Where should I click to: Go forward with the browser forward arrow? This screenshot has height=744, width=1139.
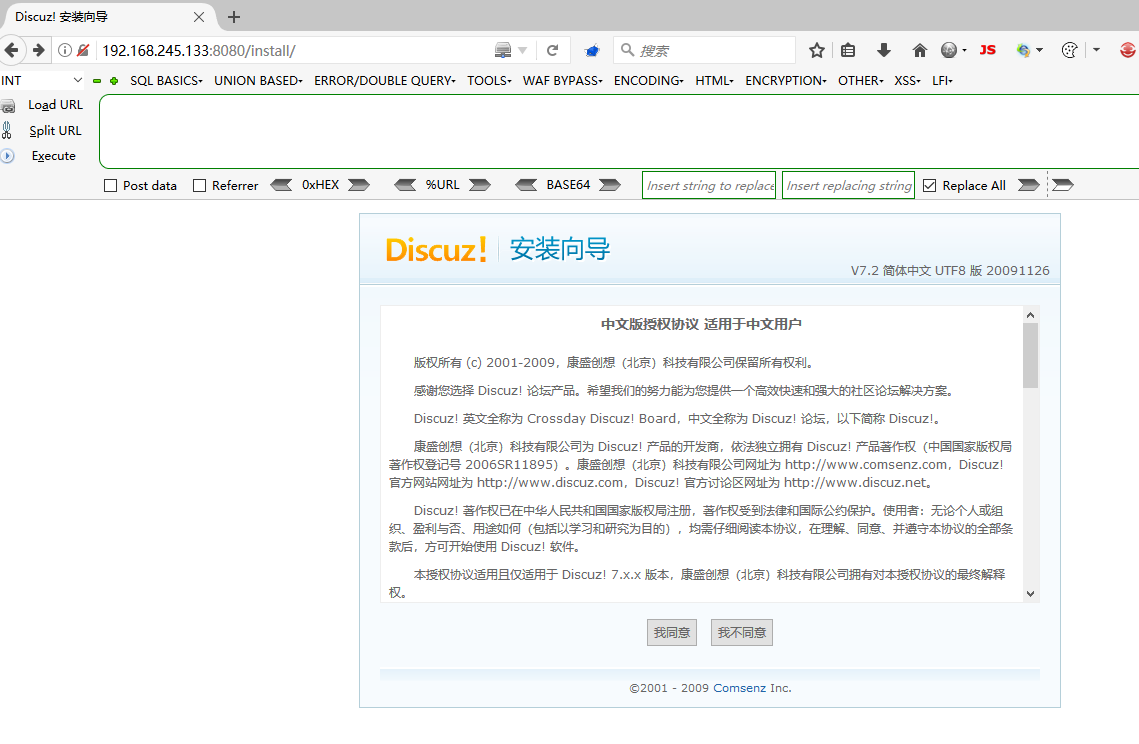coord(38,50)
